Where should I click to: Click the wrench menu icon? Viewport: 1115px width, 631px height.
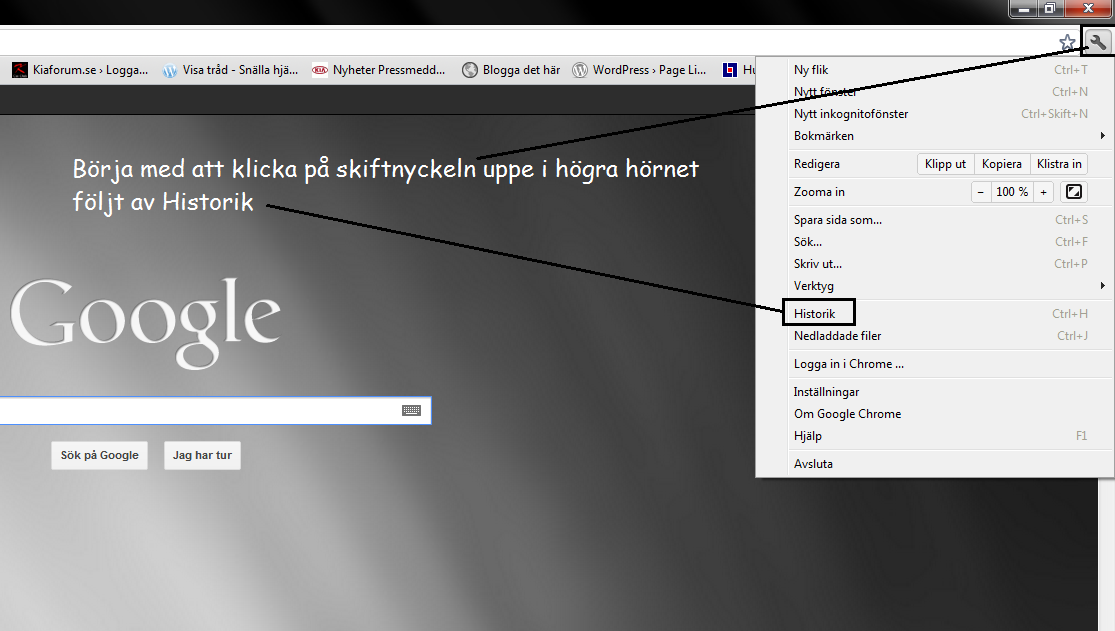[1098, 42]
